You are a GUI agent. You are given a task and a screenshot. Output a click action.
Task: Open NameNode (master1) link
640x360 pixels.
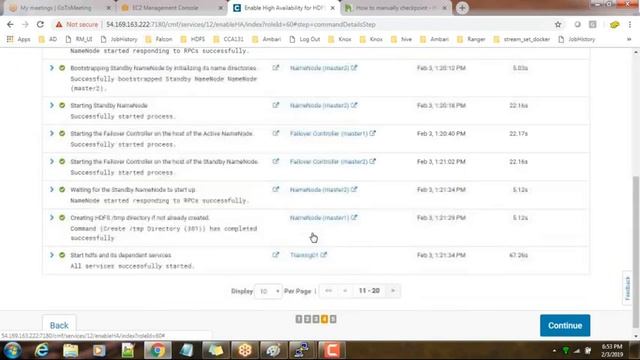coord(323,218)
